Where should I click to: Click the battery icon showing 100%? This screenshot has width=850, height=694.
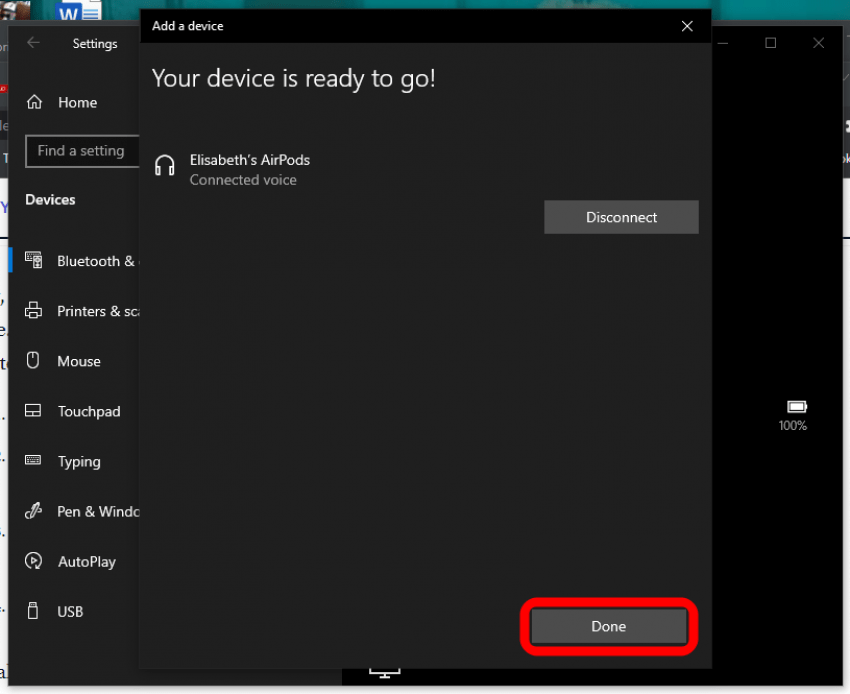pos(797,407)
